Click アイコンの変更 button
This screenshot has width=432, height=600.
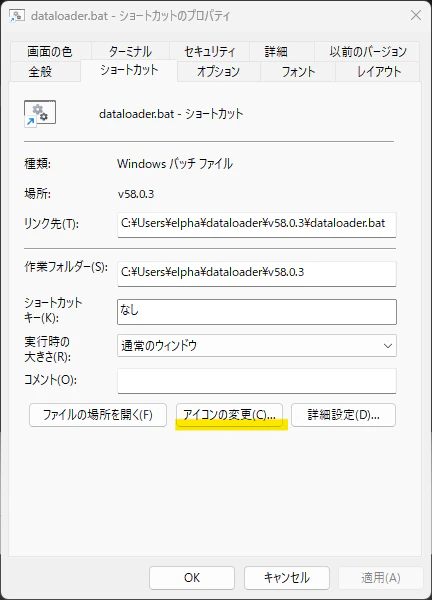(229, 415)
